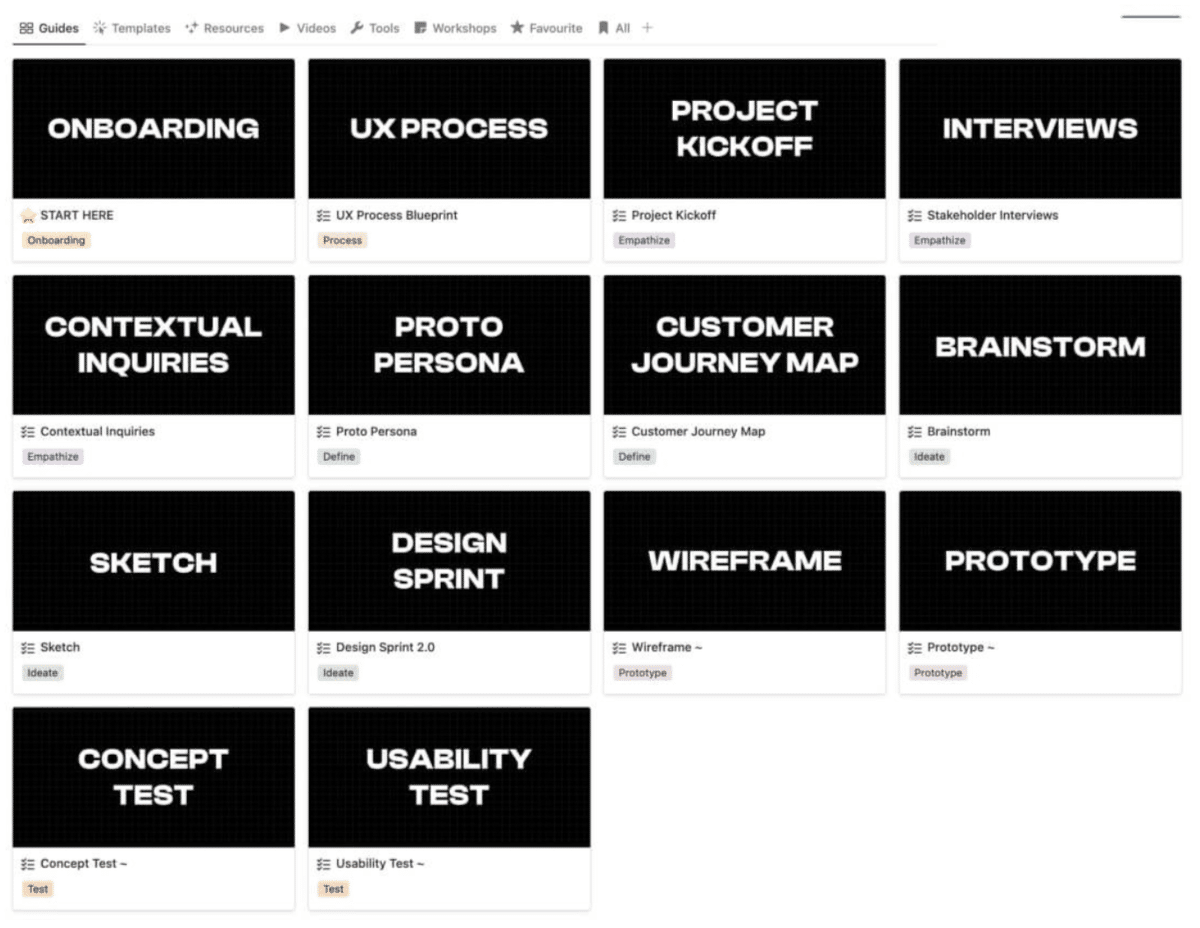The image size is (1200, 928).
Task: Open the SKETCH cover thumbnail
Action: [x=153, y=561]
